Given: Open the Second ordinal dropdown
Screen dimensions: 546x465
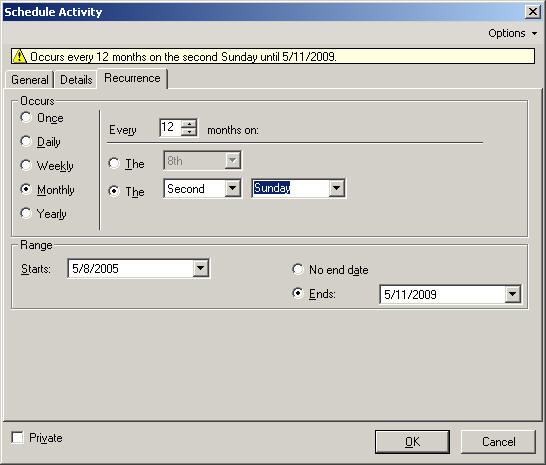Looking at the screenshot, I should pyautogui.click(x=232, y=189).
